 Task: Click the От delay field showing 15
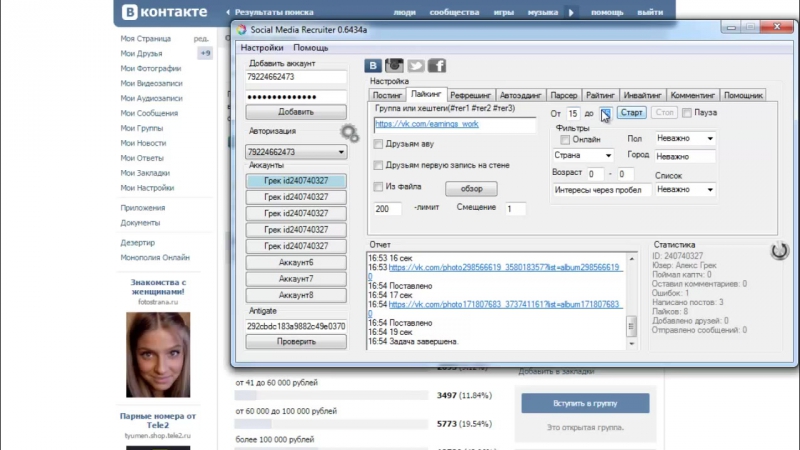[x=573, y=113]
